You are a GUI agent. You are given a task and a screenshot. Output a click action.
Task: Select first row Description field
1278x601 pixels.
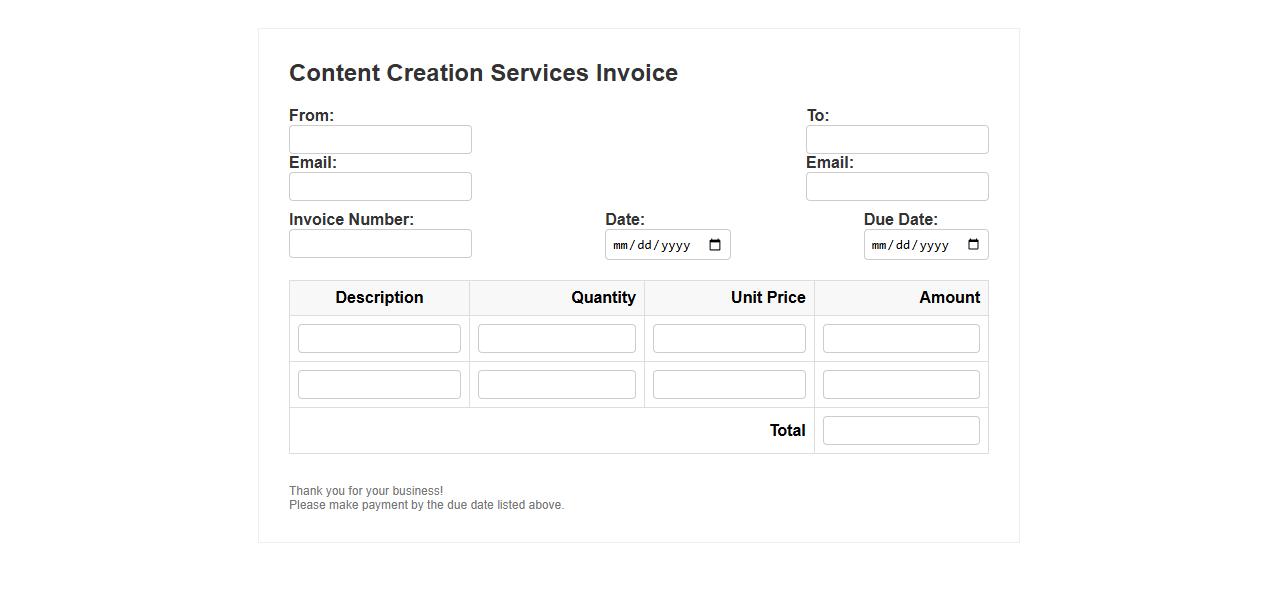(379, 339)
